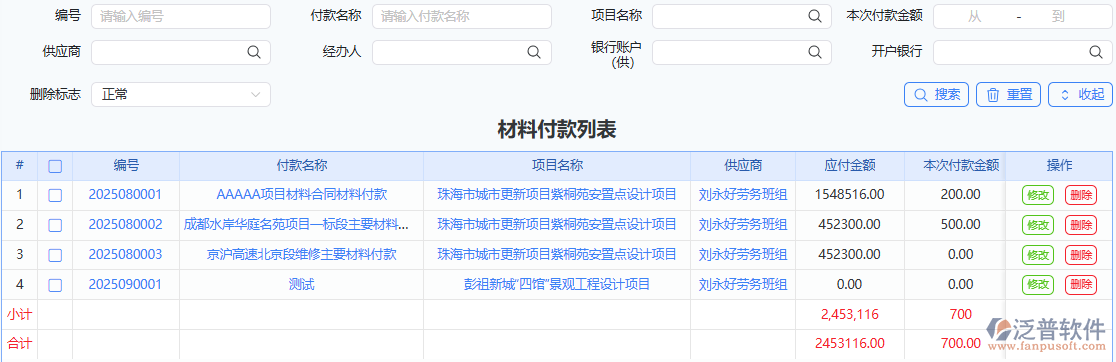Click total value 2453116.00
Screen dimensions: 1116x362
pyautogui.click(x=850, y=344)
